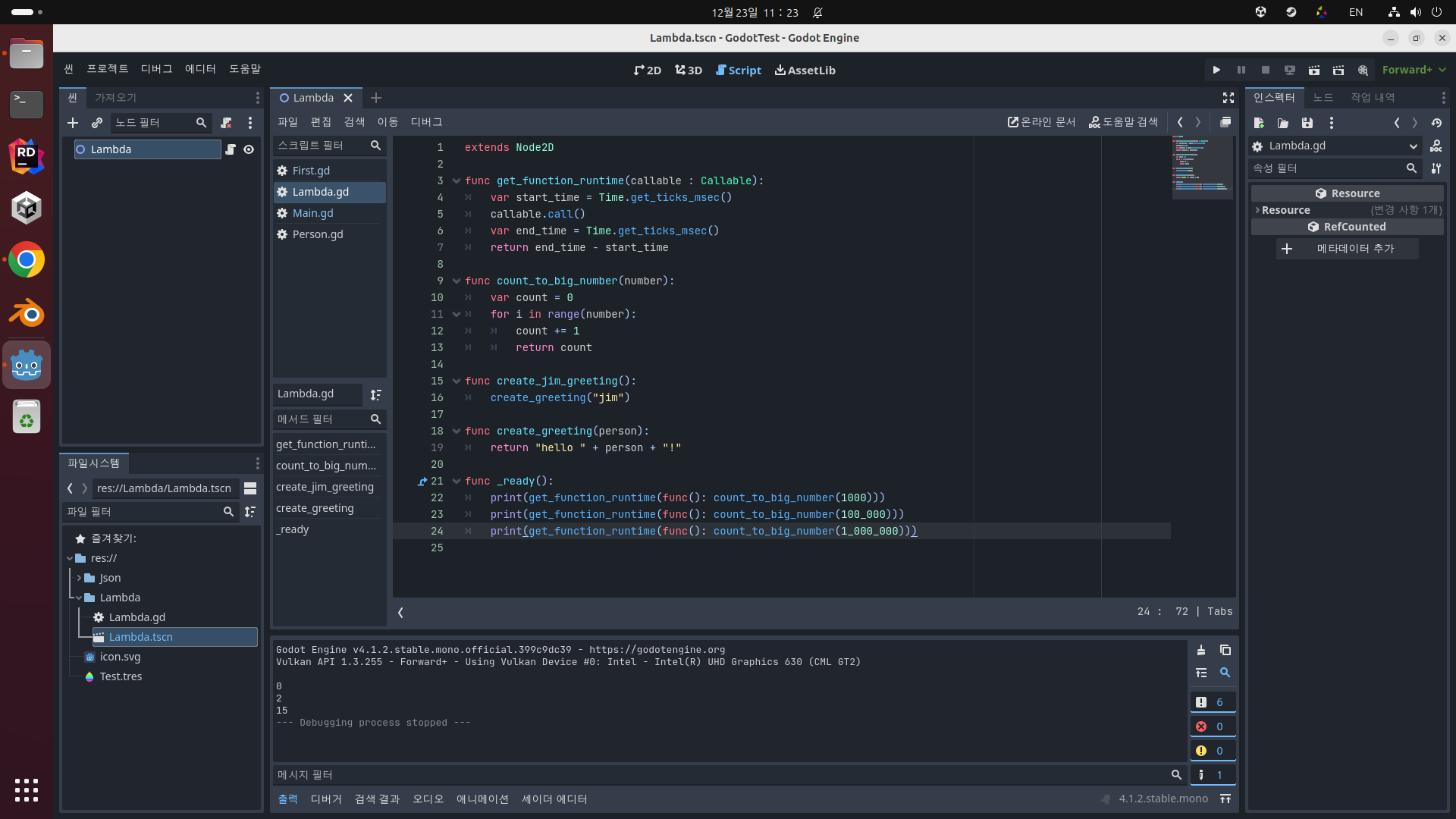
Task: Toggle warning messages filter
Action: point(1213,751)
